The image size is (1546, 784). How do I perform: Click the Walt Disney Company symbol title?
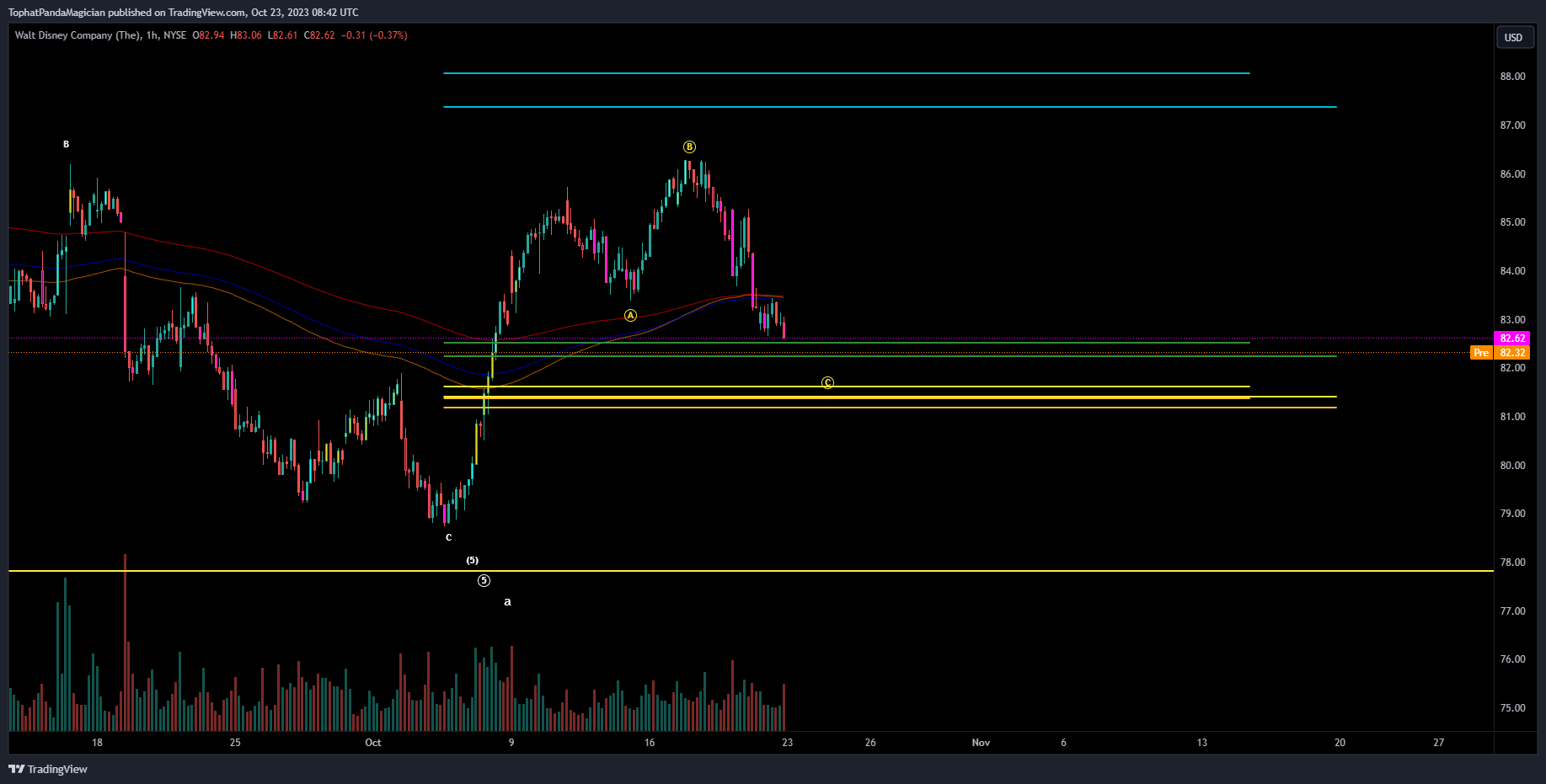[78, 35]
